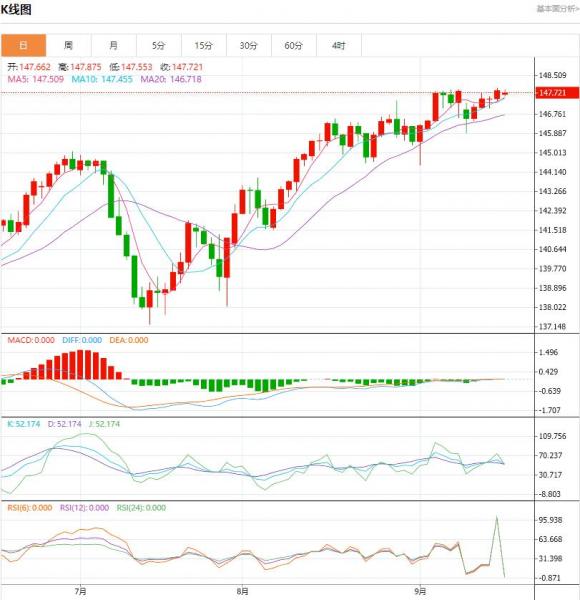The width and height of the screenshot is (580, 600).
Task: Open the 5分 timeframe tab
Action: click(158, 46)
